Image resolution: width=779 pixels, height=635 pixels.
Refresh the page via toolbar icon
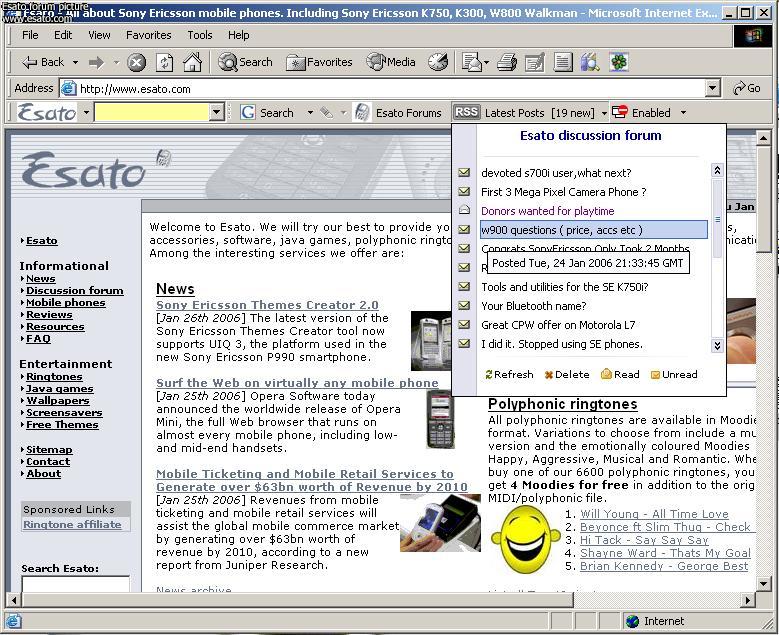point(164,63)
